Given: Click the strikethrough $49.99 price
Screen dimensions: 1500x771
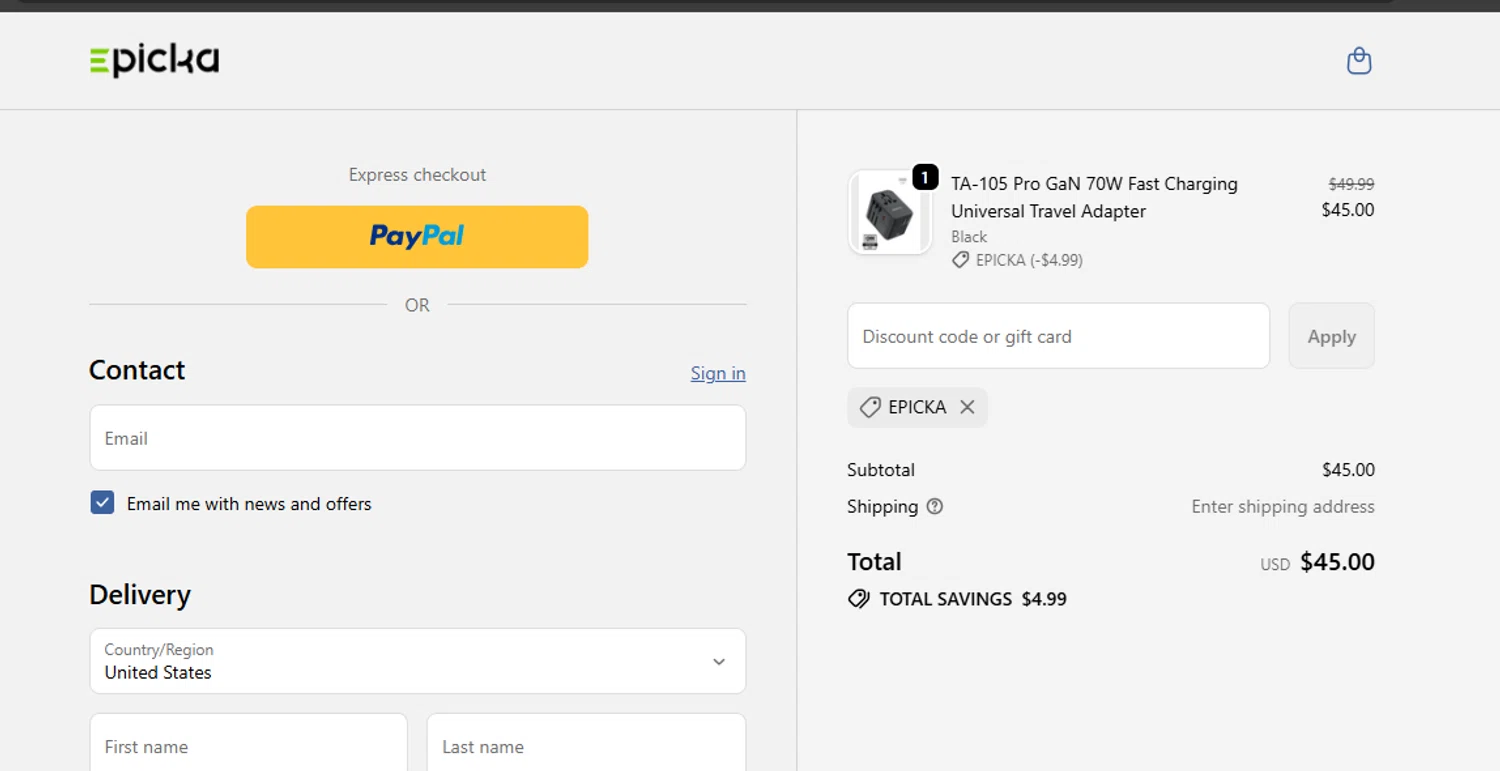Looking at the screenshot, I should [1351, 184].
